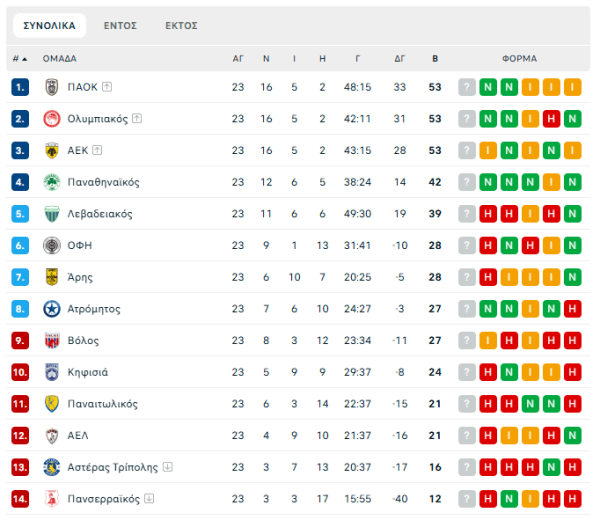Click the Ολυμπιακός club logo

coord(52,119)
